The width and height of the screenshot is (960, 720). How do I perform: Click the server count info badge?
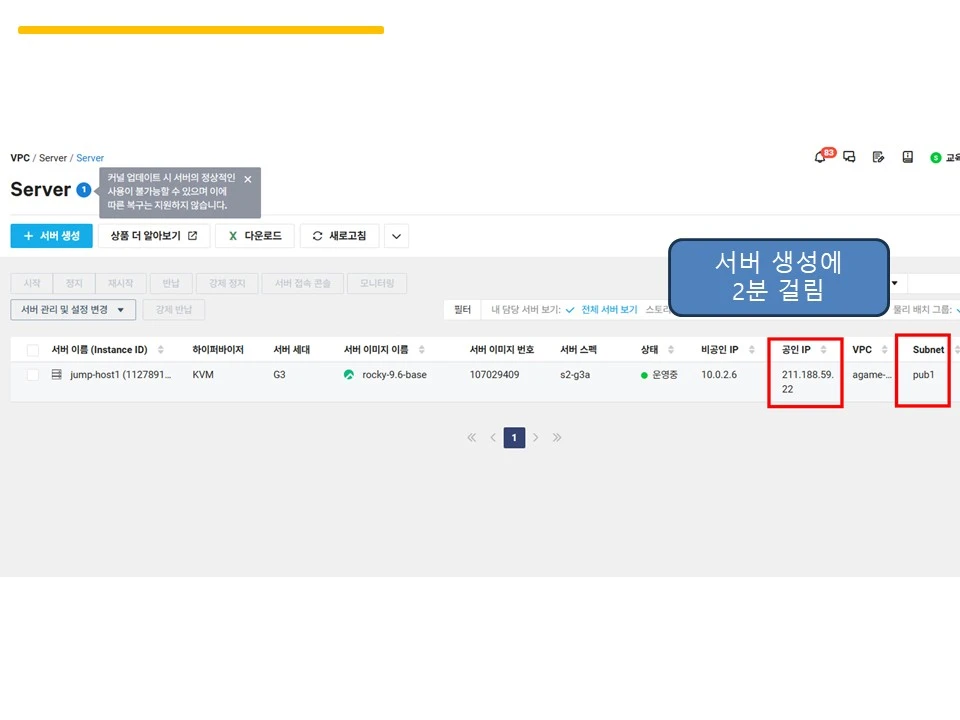coord(84,190)
